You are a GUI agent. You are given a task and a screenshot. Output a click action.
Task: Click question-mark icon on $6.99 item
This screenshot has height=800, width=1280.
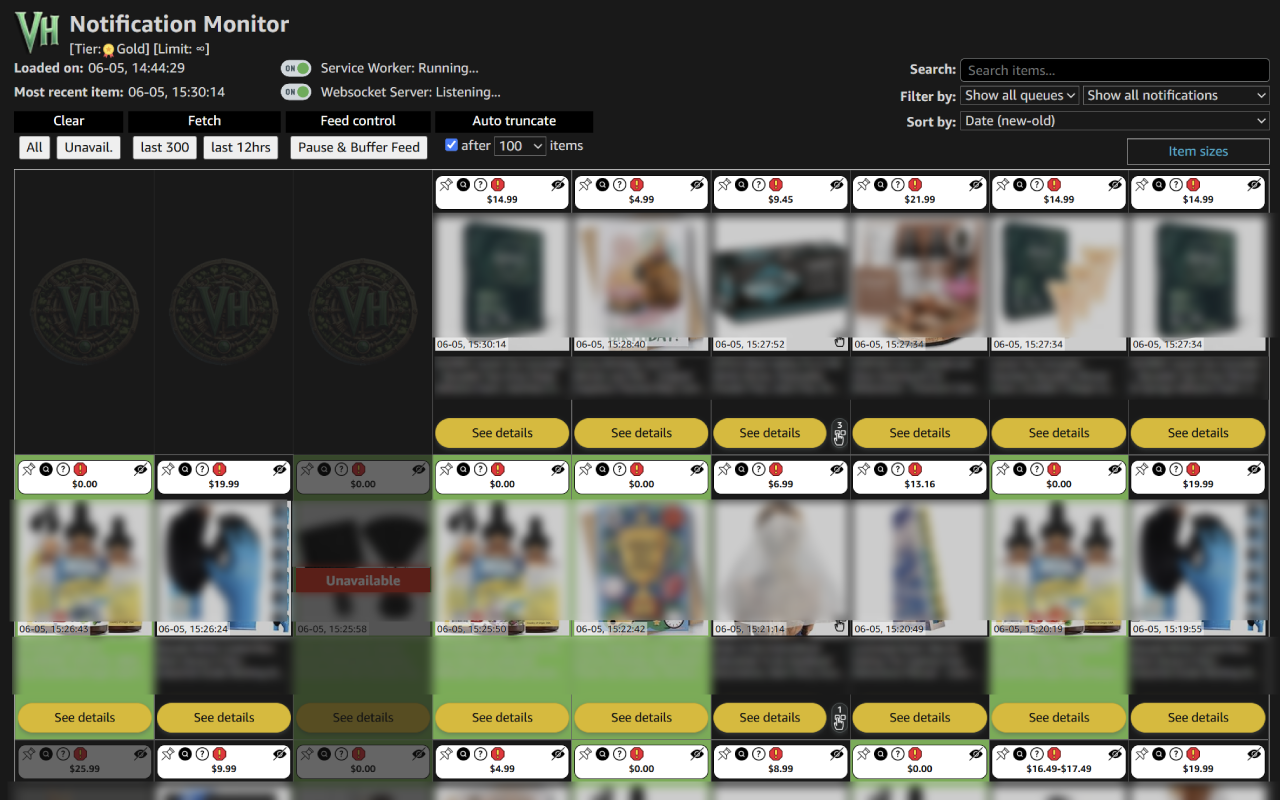[759, 469]
